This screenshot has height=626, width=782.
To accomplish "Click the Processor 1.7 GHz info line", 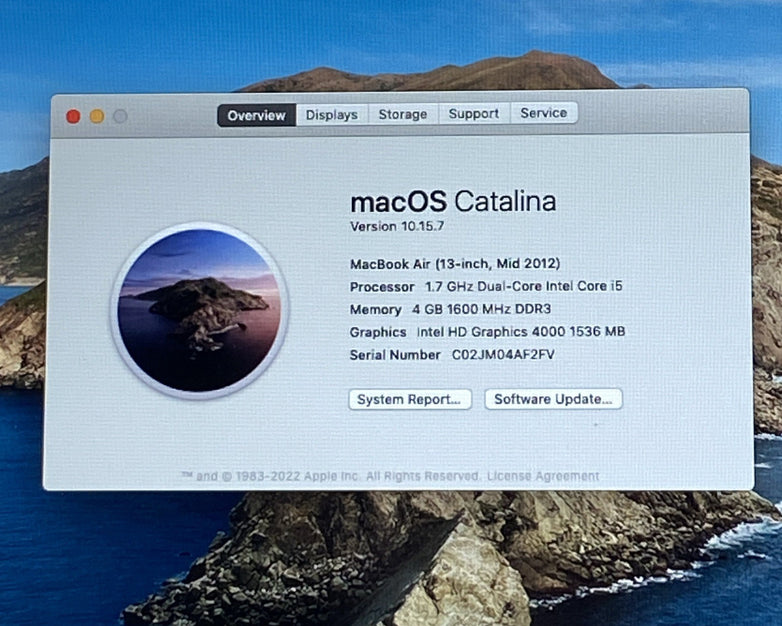I will [486, 286].
